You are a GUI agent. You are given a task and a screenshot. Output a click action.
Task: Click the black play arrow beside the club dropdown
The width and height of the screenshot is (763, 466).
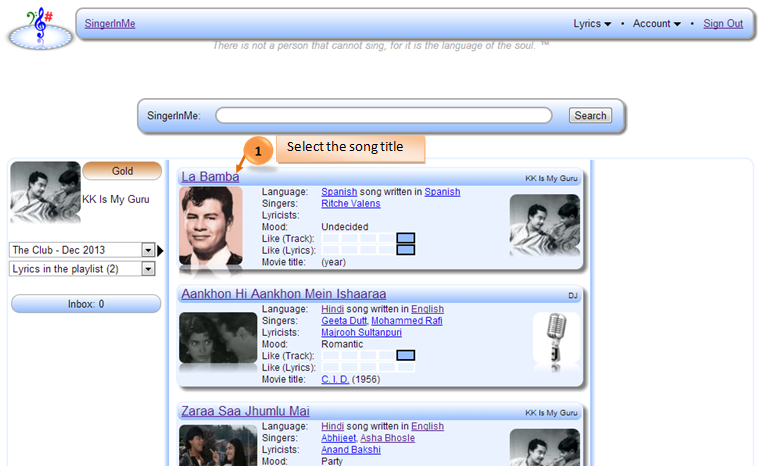click(160, 251)
